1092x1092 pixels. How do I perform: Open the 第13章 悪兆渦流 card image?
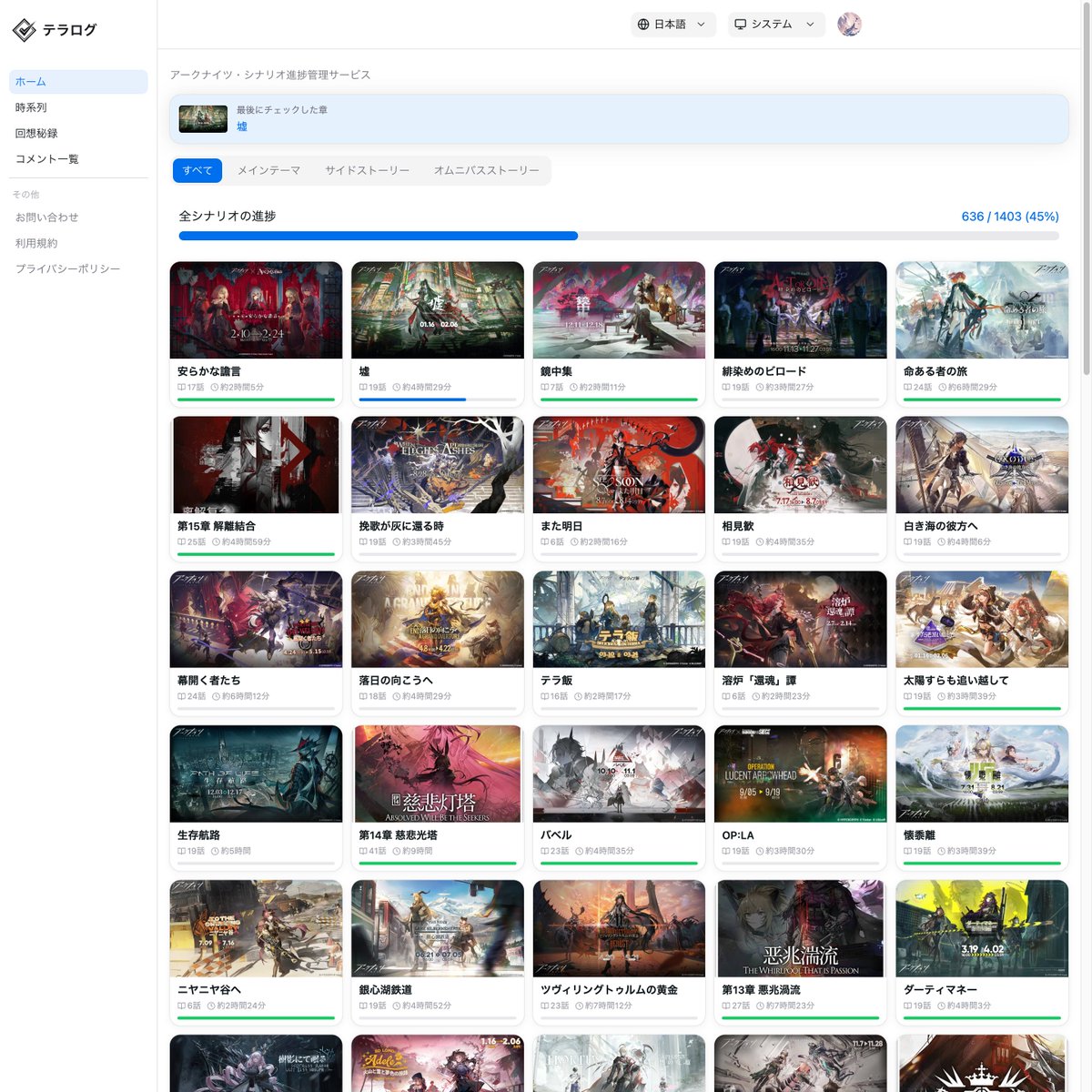[x=801, y=929]
